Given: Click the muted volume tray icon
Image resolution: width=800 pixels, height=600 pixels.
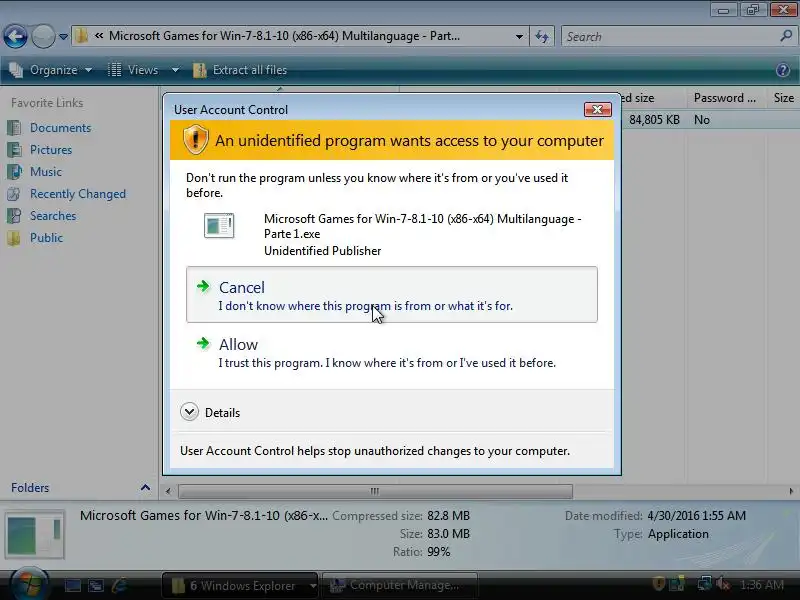Looking at the screenshot, I should pos(723,584).
